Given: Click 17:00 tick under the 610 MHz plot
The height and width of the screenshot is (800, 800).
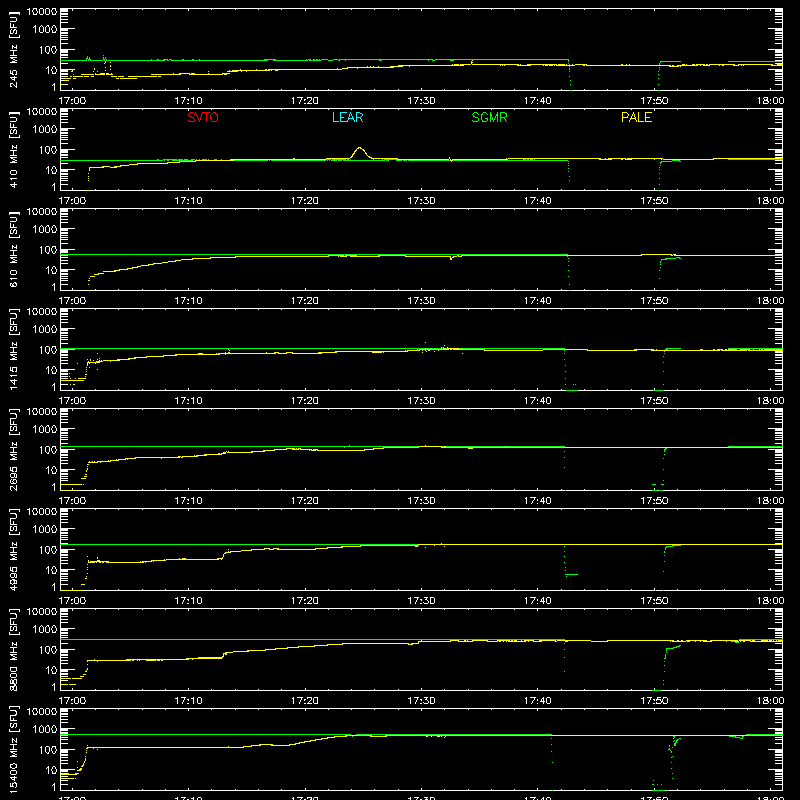Looking at the screenshot, I should coord(72,301).
